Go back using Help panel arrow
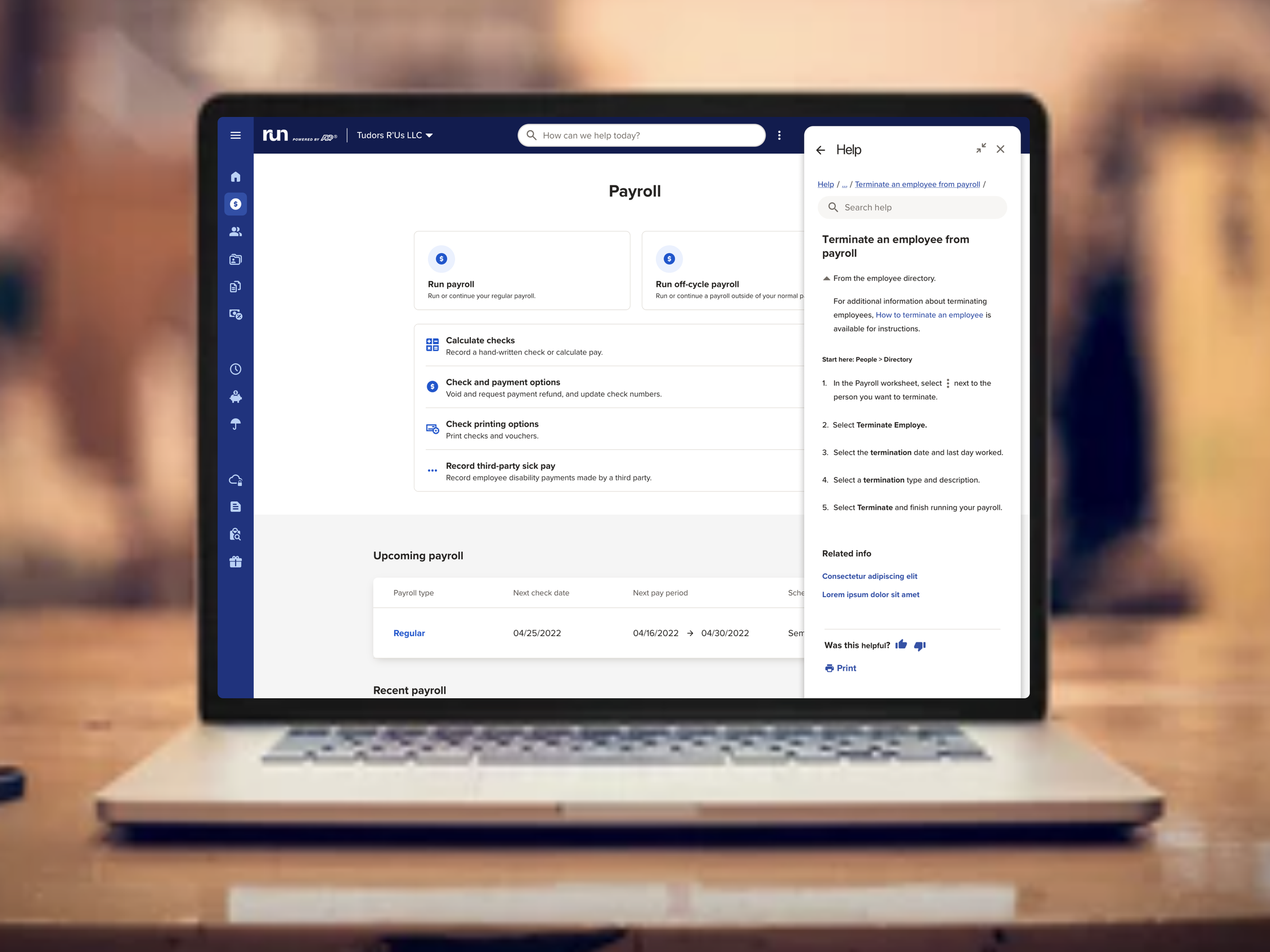Image resolution: width=1270 pixels, height=952 pixels. pos(820,150)
